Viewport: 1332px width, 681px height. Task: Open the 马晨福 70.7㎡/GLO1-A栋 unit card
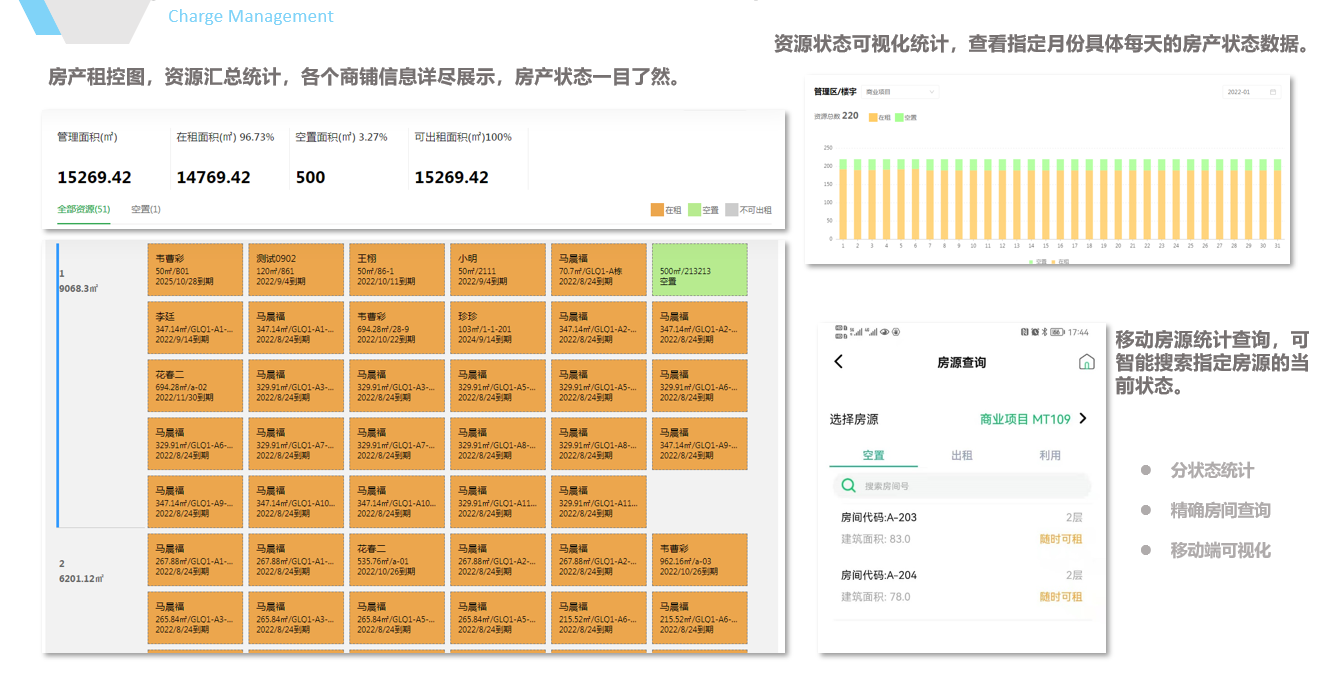coord(599,270)
